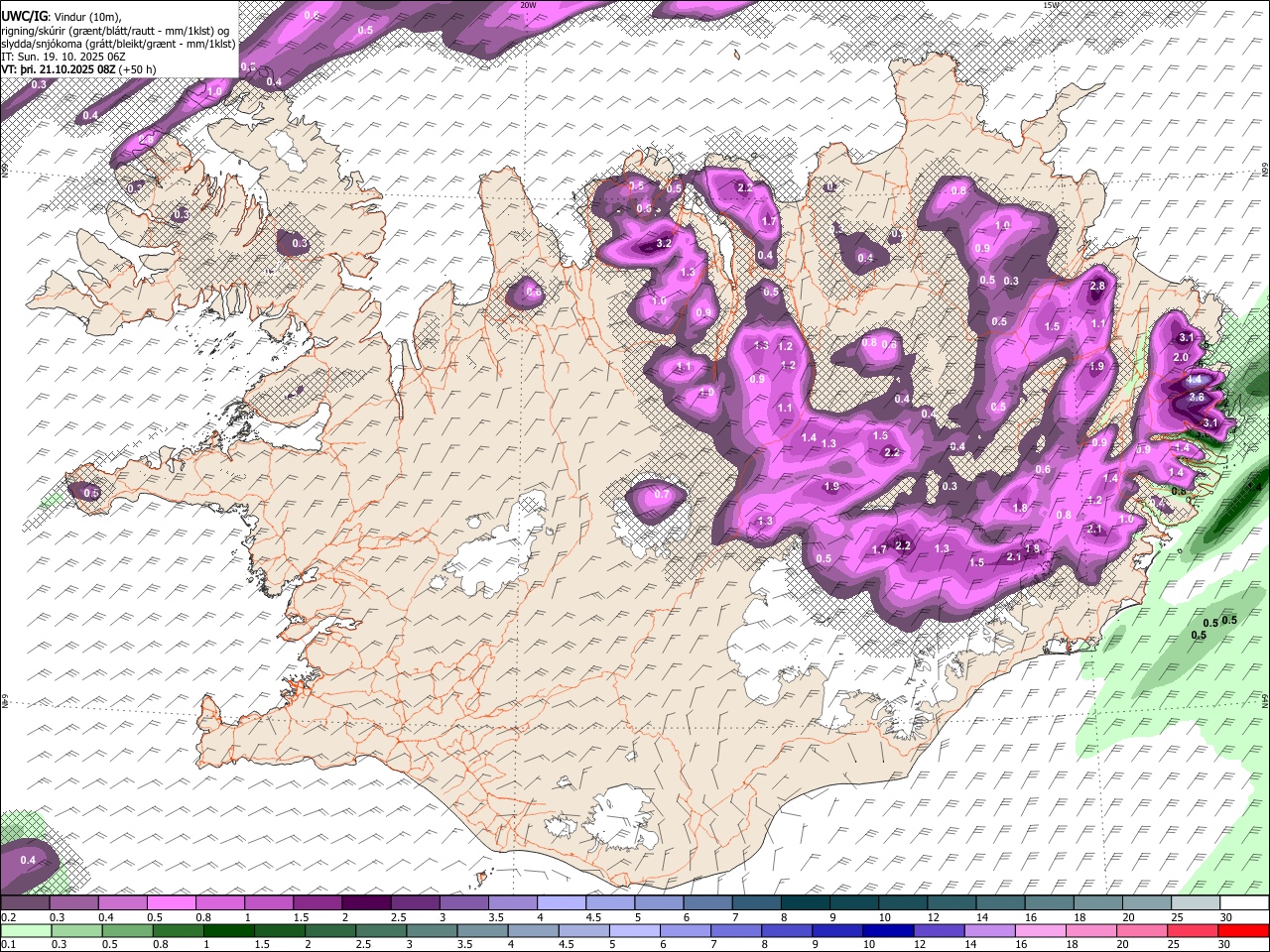Select the bright red 30 swatch, lower legend
Viewport: 1270px width, 952px height.
click(1242, 931)
